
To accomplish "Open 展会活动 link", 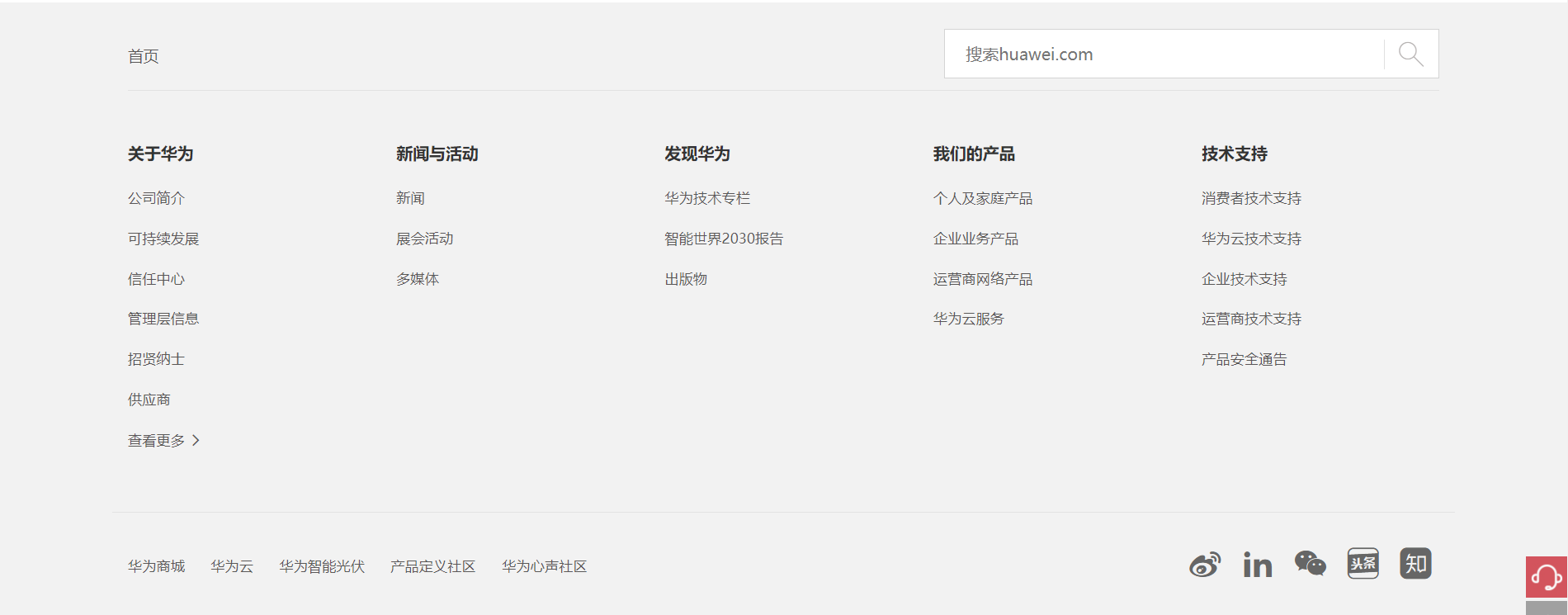I will [425, 239].
